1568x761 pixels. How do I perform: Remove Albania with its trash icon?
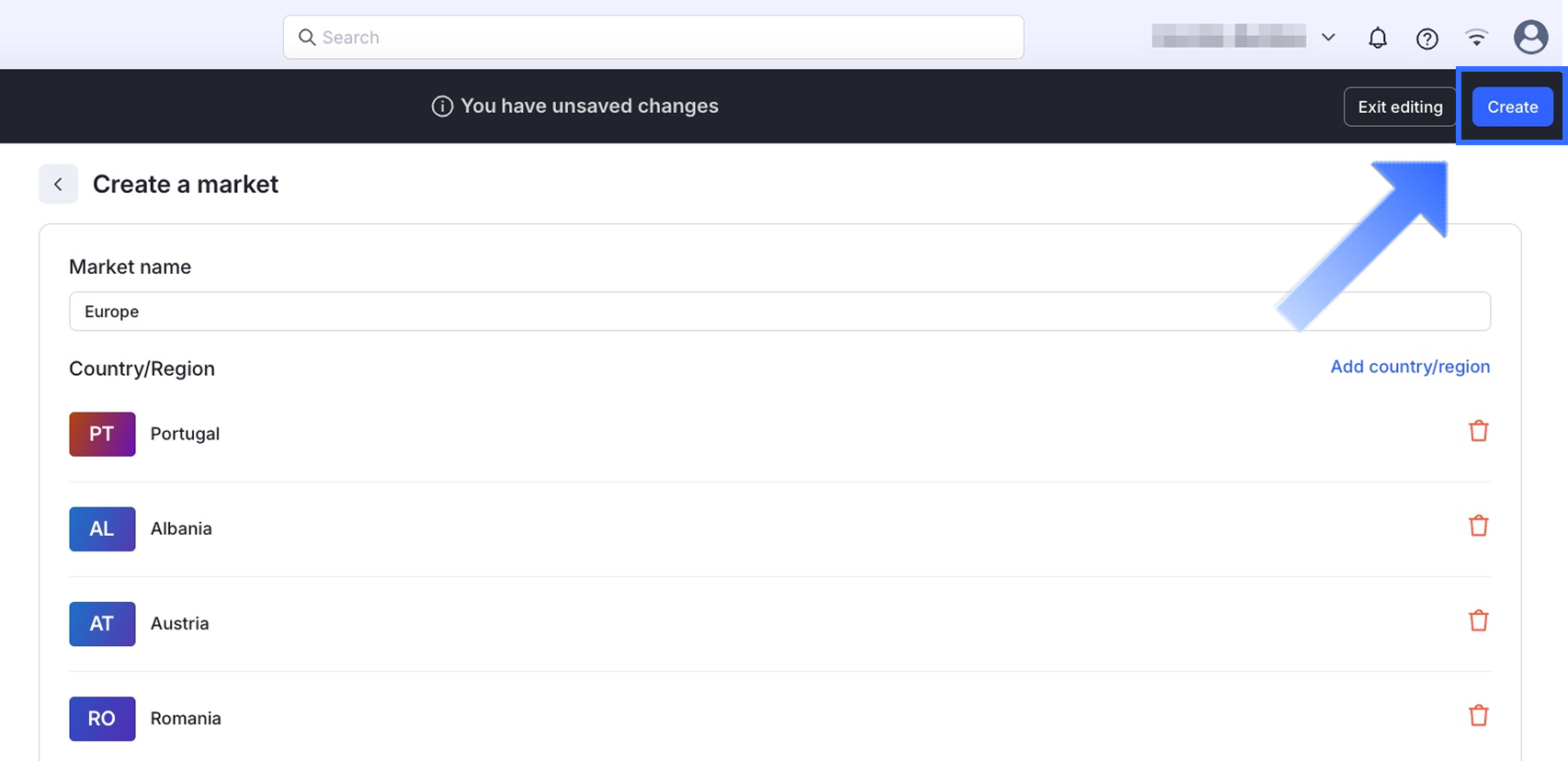[1478, 526]
